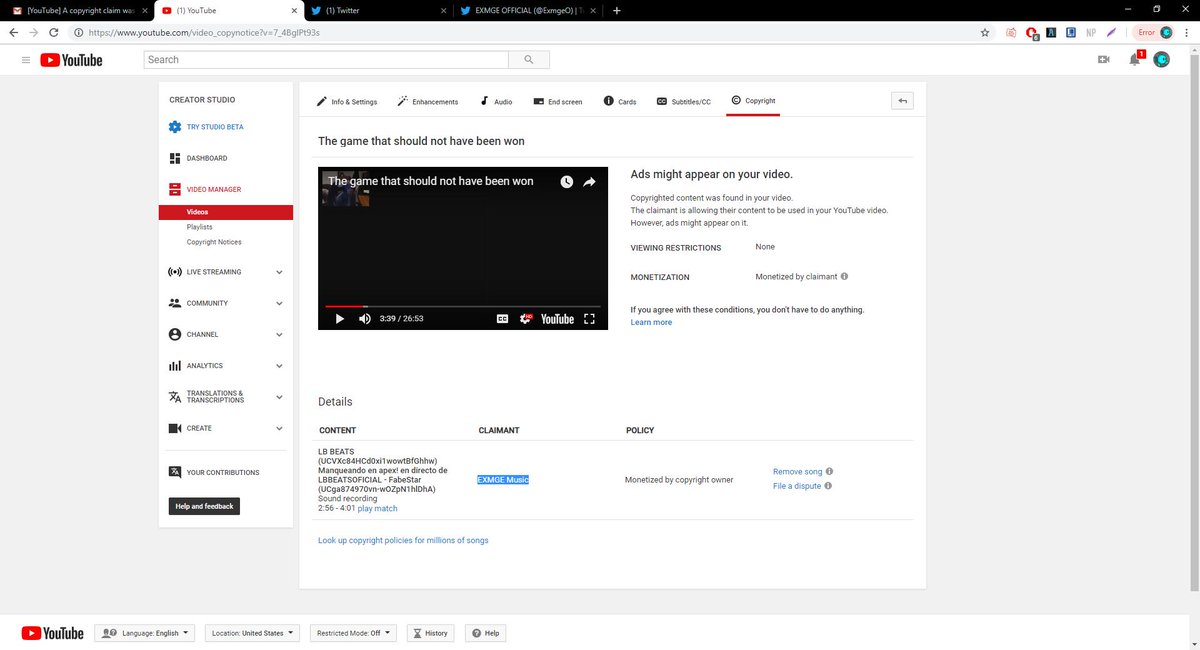
Task: Click info icon next to Monetized by claimant
Action: 845,277
